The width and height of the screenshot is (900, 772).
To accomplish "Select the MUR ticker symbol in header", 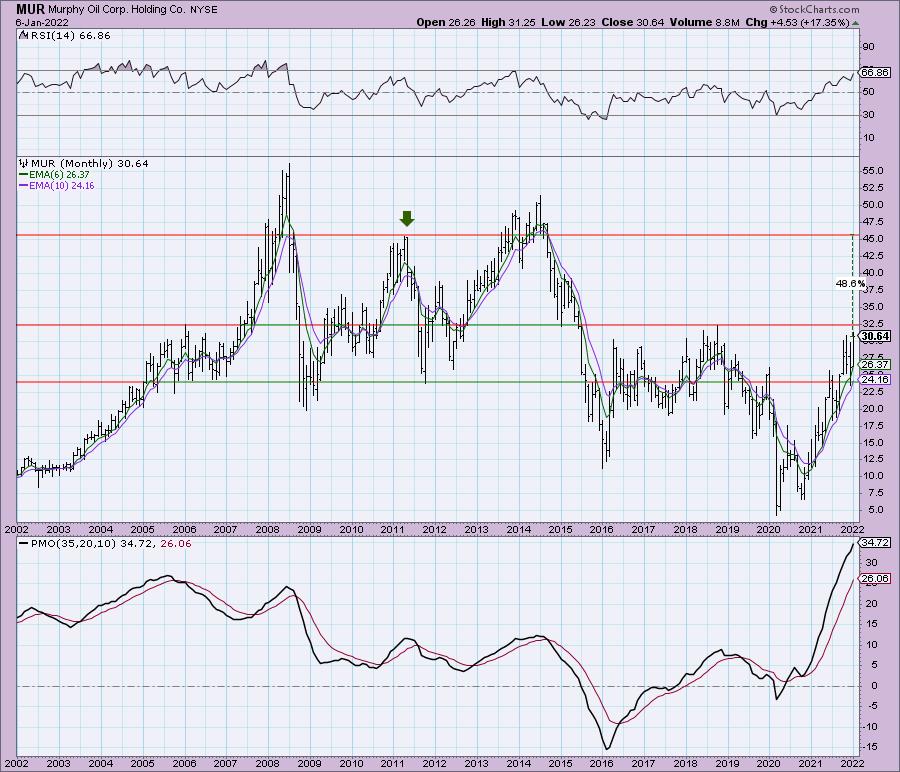I will click(30, 9).
